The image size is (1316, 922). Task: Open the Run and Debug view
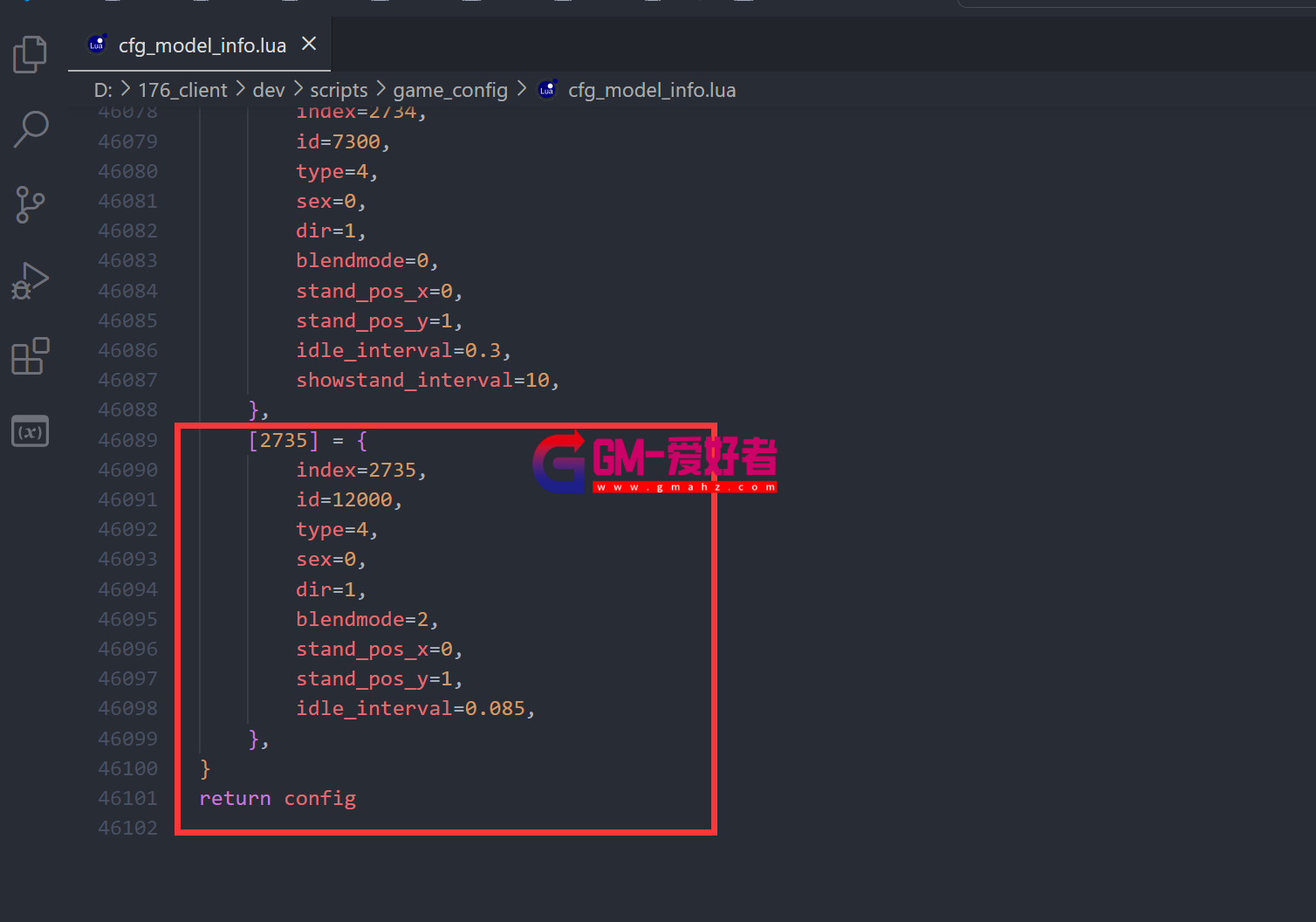(x=31, y=280)
